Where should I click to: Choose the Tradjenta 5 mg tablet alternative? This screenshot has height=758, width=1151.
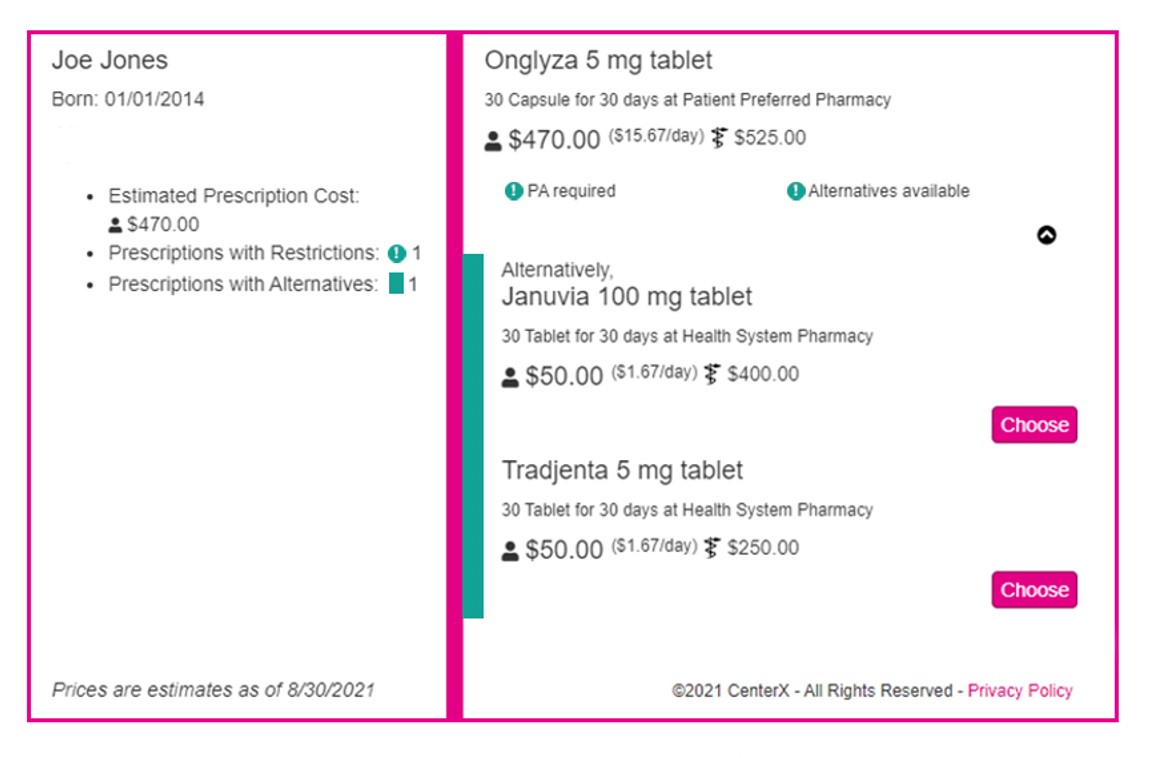tap(1034, 590)
